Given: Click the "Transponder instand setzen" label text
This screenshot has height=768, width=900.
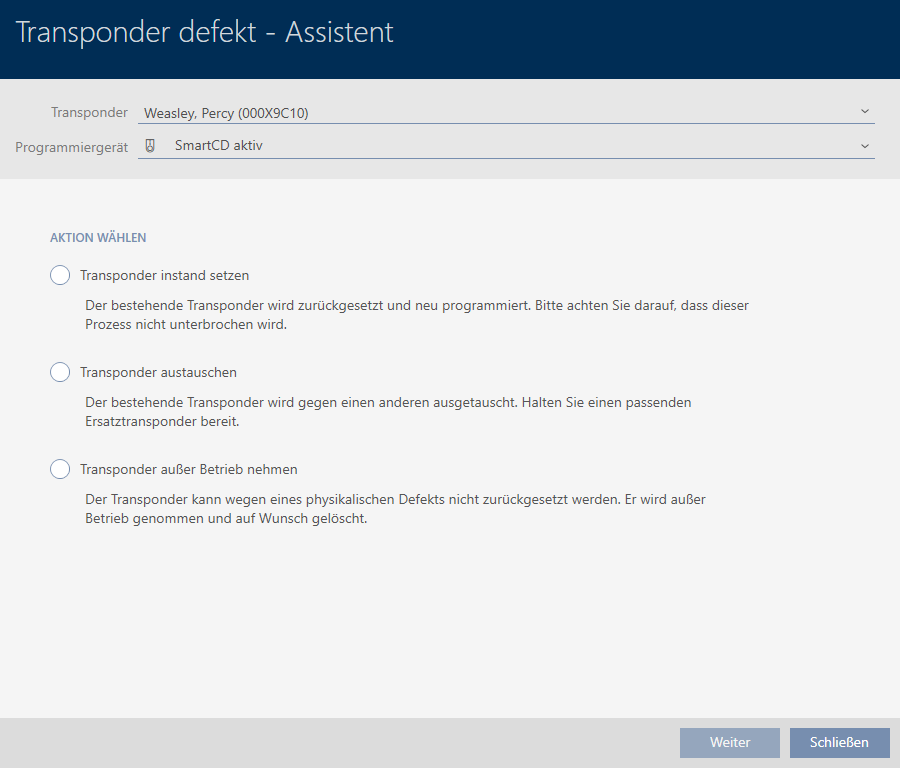Looking at the screenshot, I should coord(164,275).
